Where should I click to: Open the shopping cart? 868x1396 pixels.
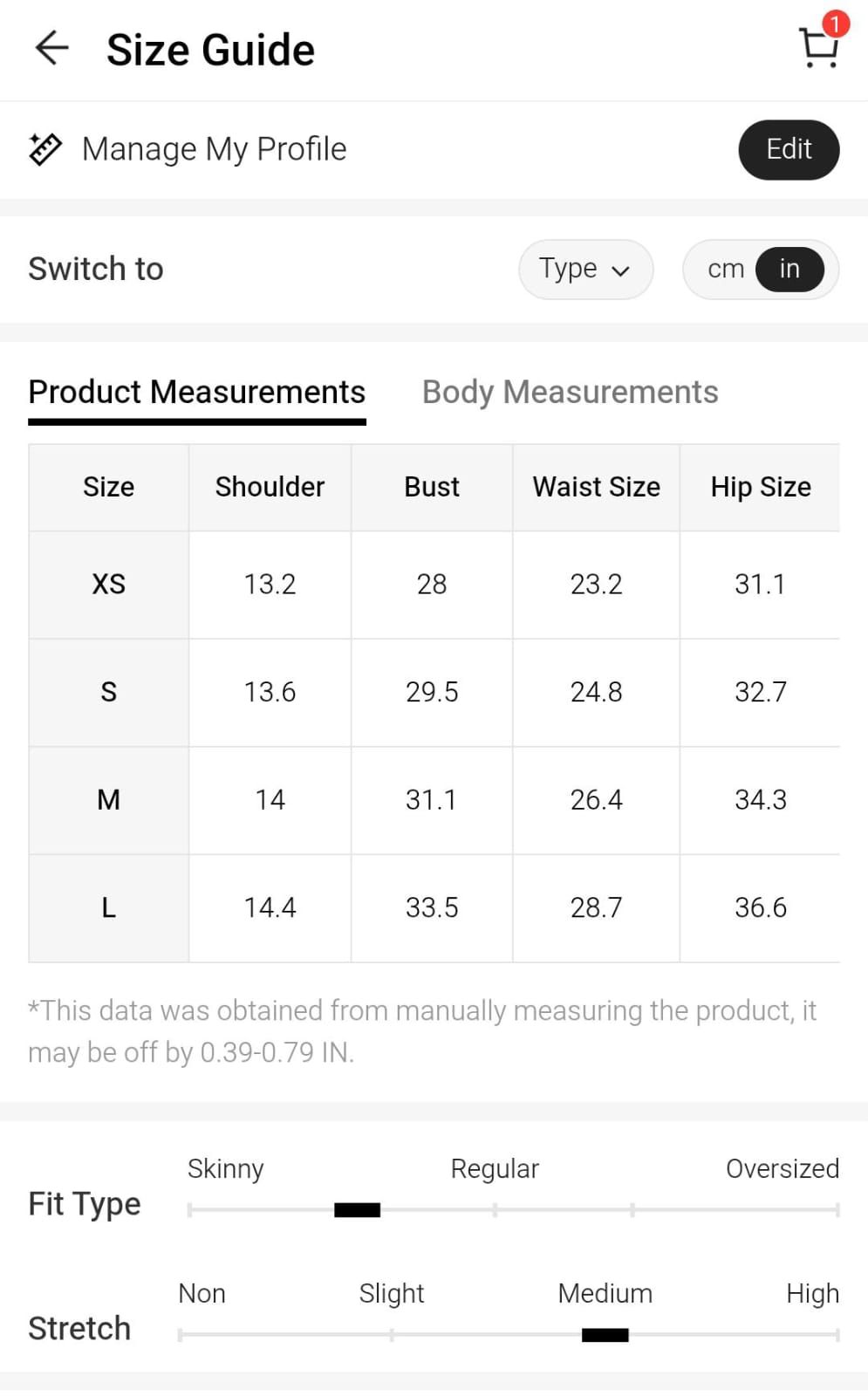pyautogui.click(x=817, y=49)
